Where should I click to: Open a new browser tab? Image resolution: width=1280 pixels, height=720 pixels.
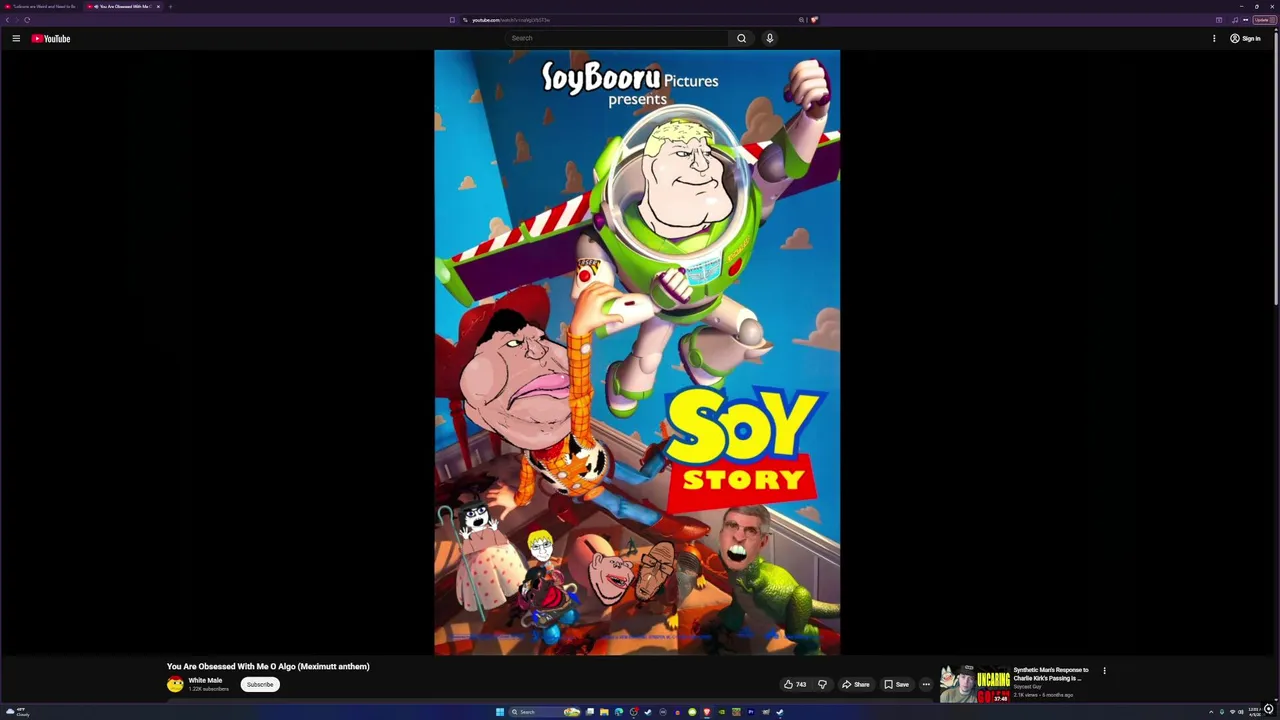[170, 6]
